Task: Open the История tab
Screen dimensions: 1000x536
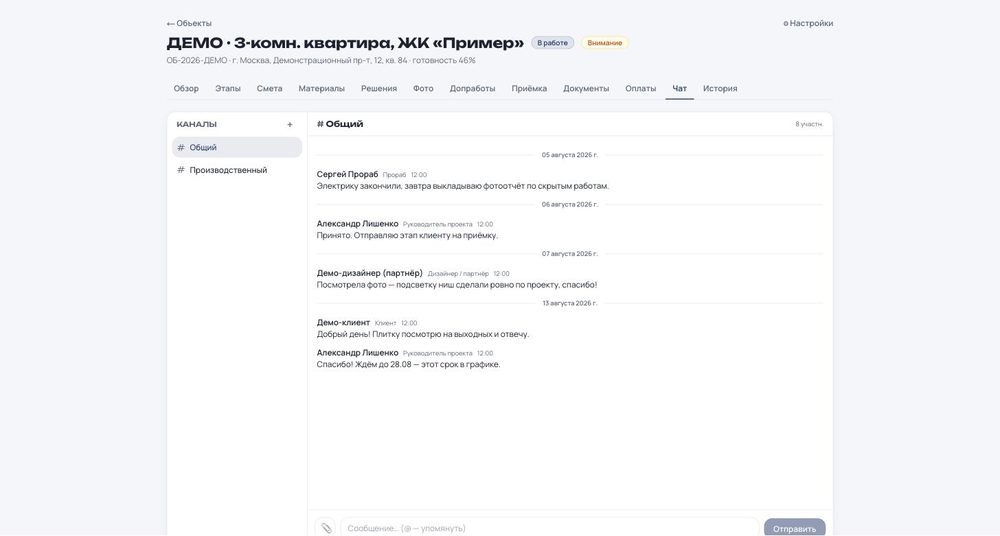Action: 720,89
